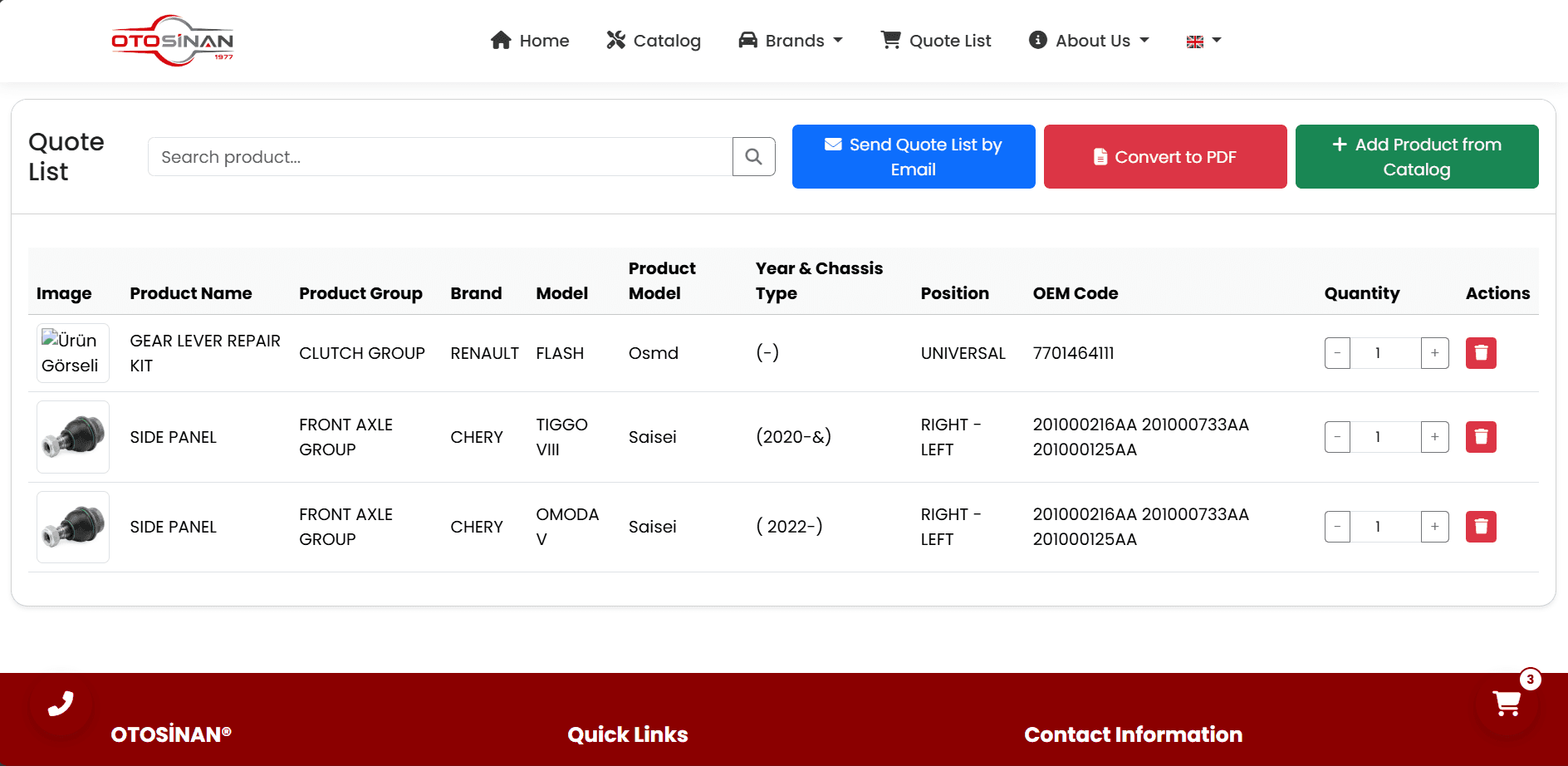This screenshot has width=1568, height=766.
Task: Focus the Search product field
Action: coord(440,157)
